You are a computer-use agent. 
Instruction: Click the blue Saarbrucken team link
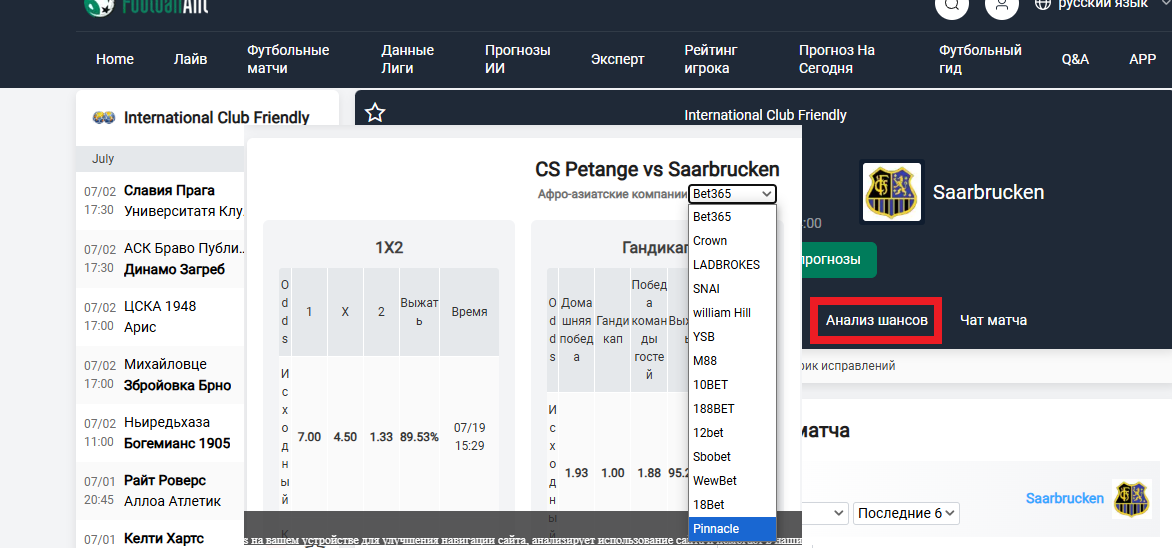tap(1064, 498)
